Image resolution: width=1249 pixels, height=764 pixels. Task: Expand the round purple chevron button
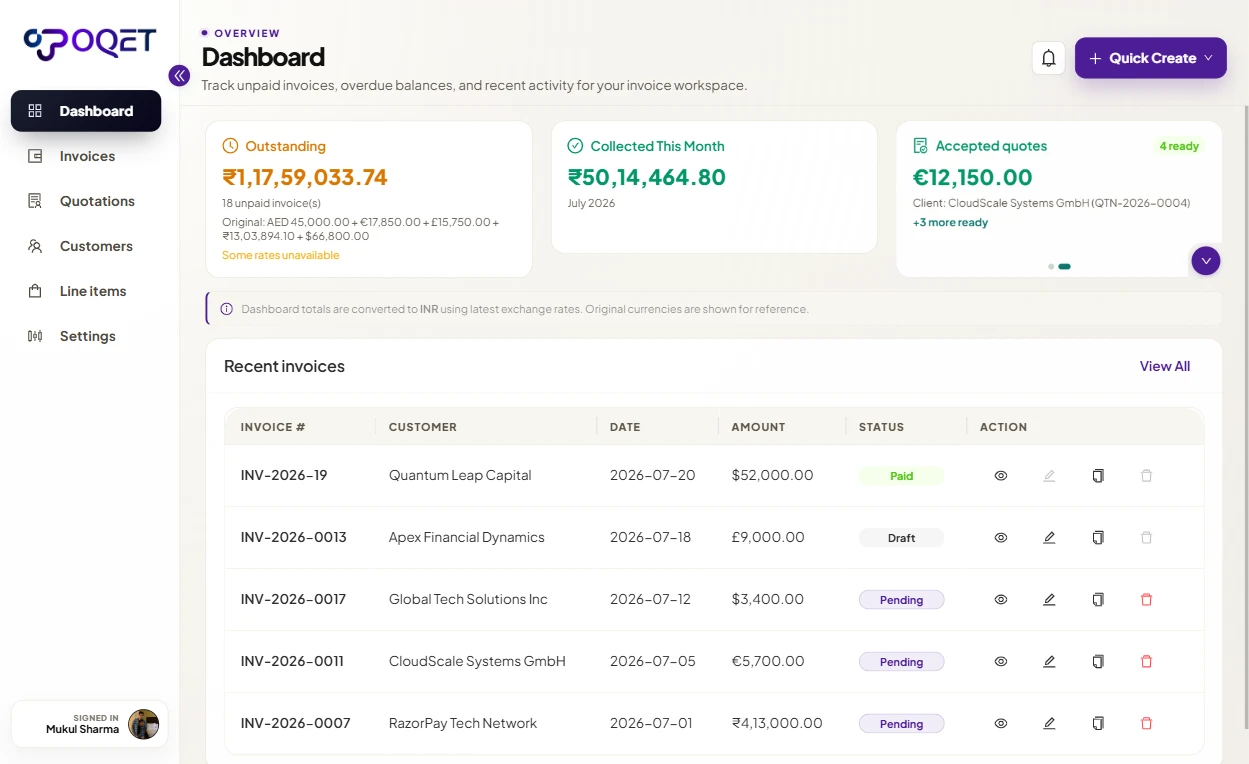(1206, 260)
